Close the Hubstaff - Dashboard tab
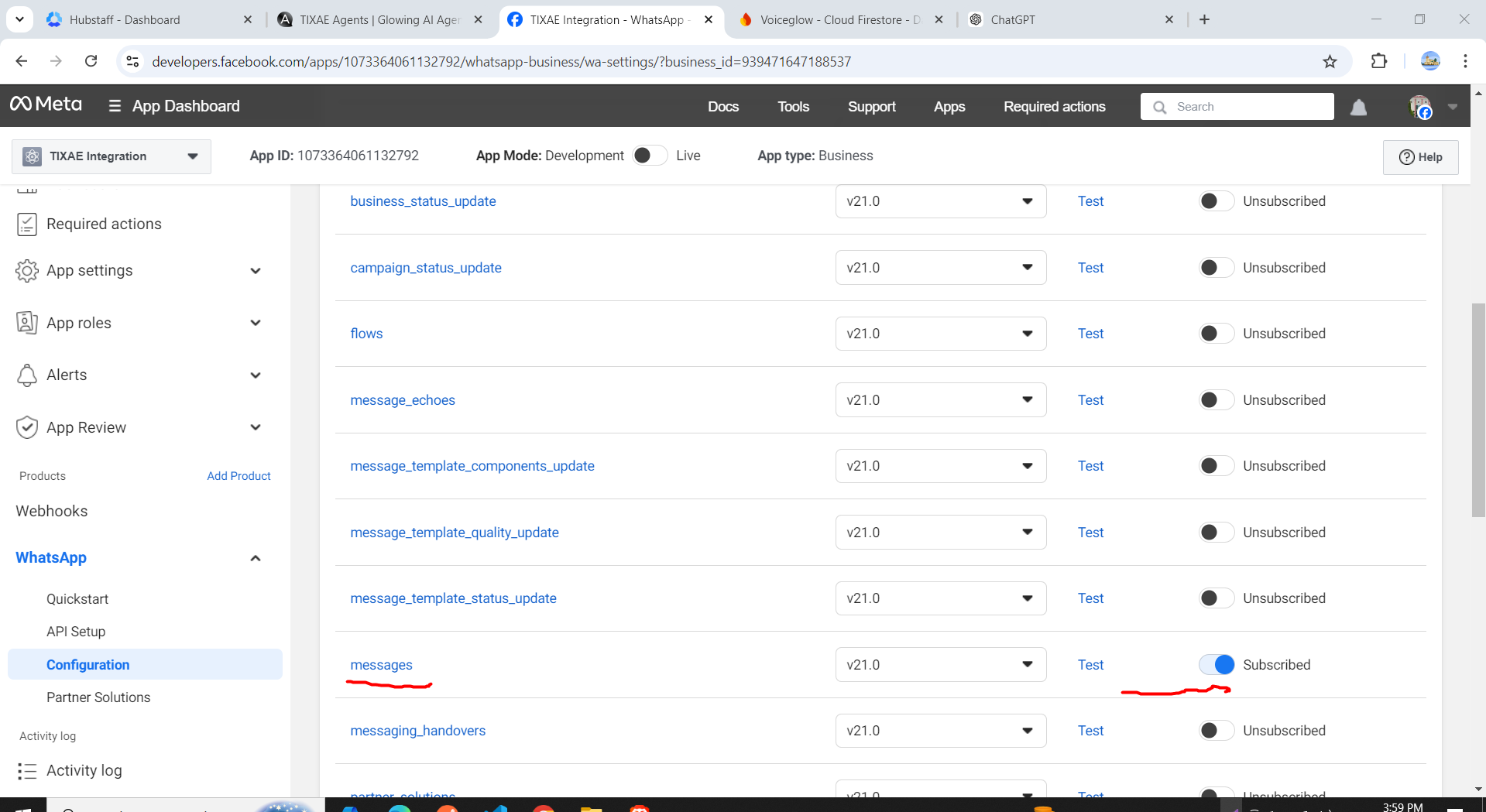Screen dimensions: 1486x812 tap(248, 19)
